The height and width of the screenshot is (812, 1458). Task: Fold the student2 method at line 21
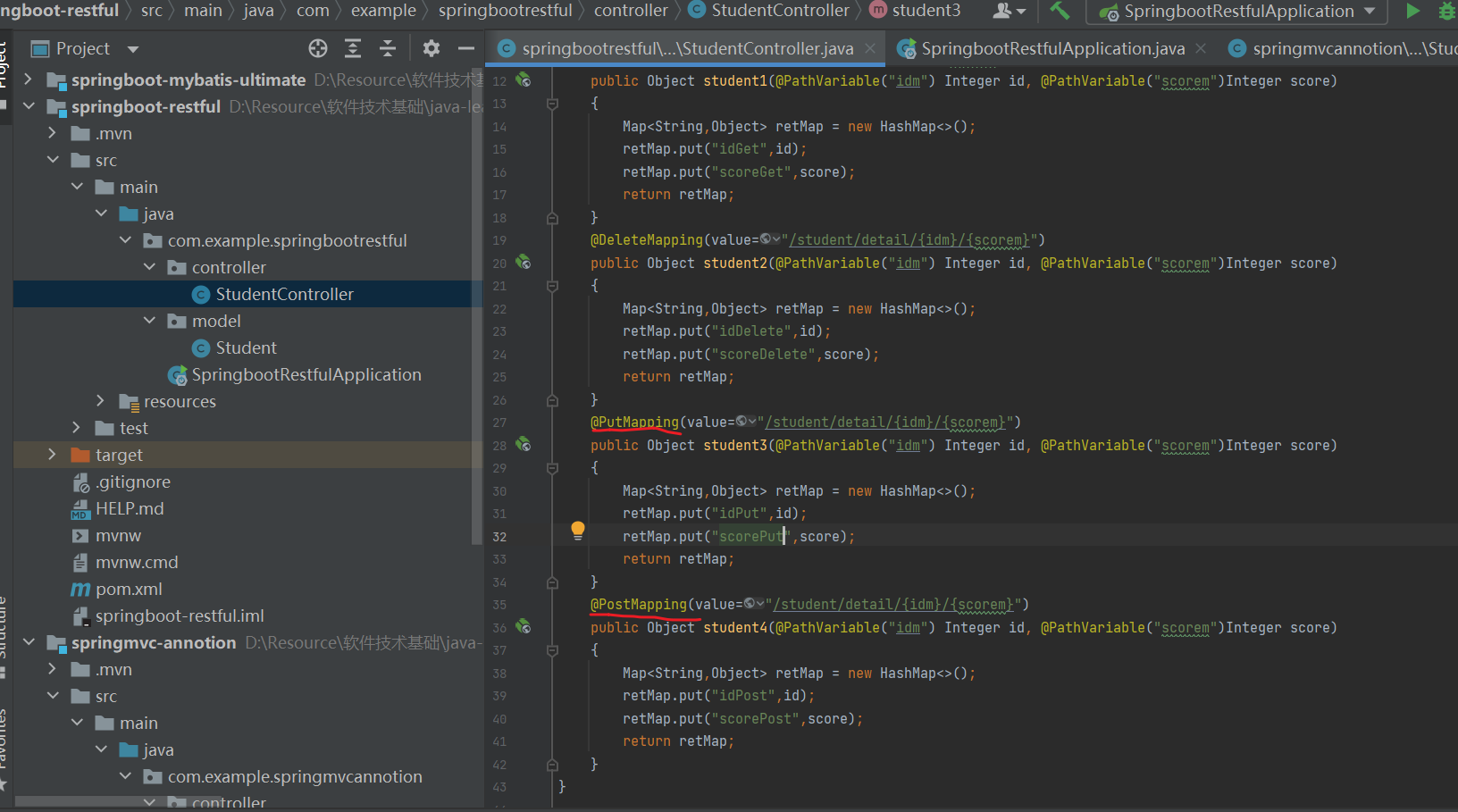(552, 286)
